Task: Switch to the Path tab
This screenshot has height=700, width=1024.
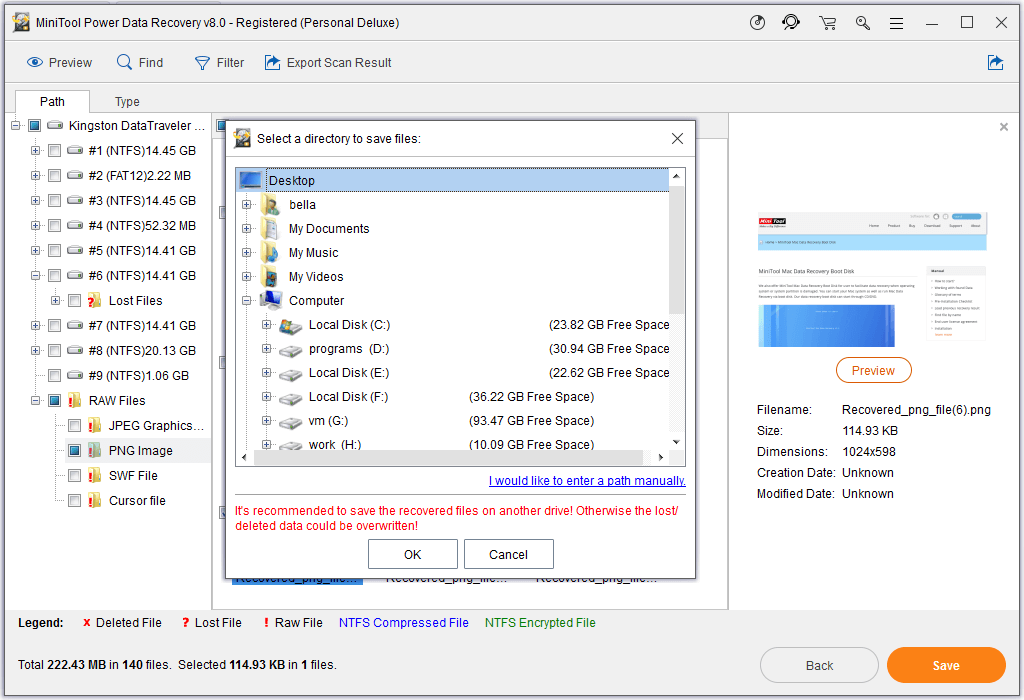Action: pos(52,101)
